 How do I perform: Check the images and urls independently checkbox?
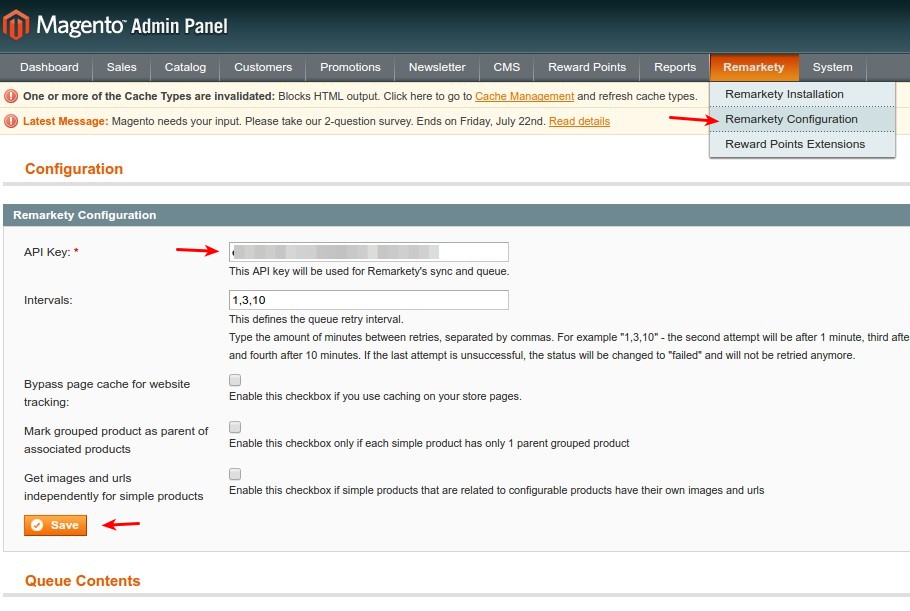coord(235,474)
